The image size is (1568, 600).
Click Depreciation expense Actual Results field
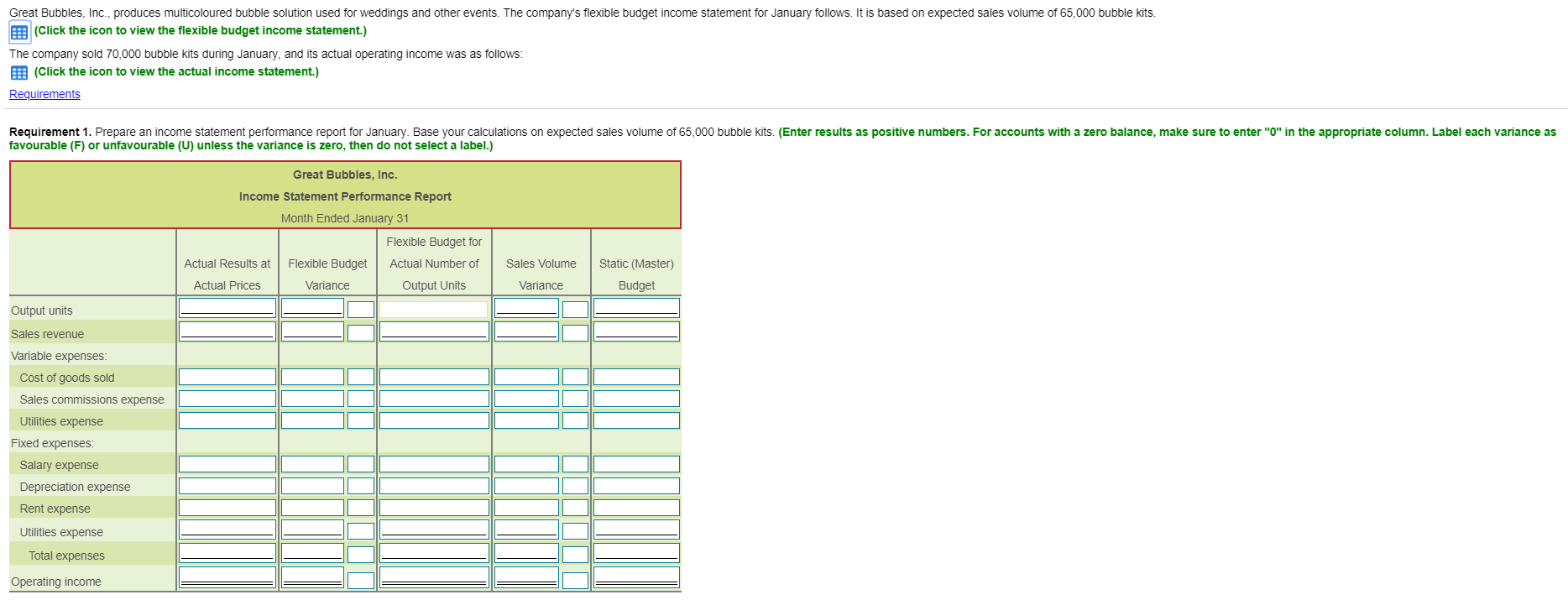(x=227, y=486)
